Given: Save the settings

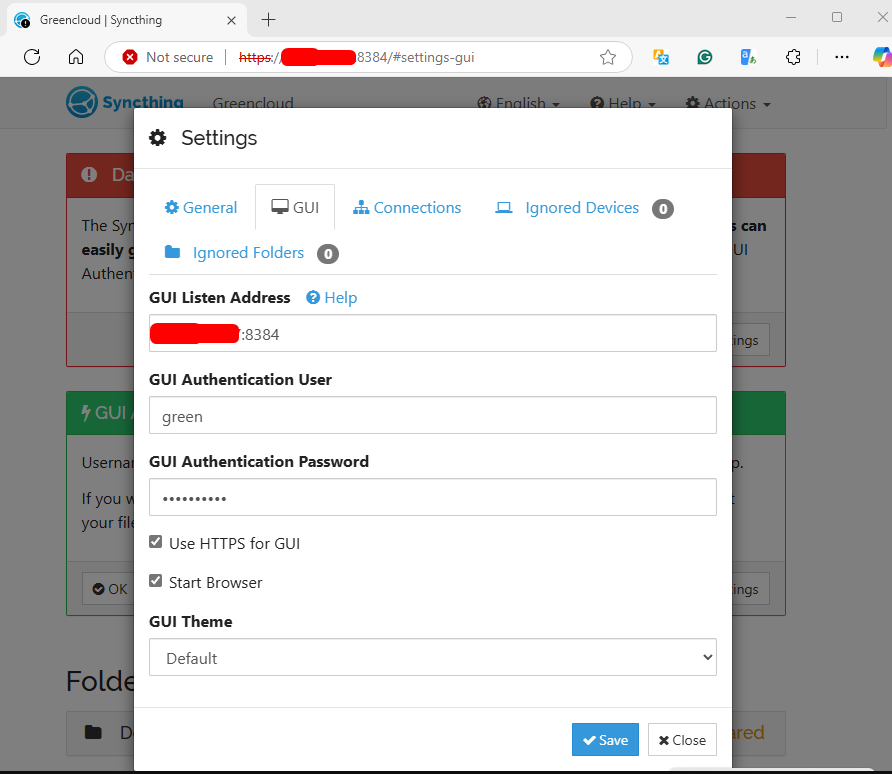Looking at the screenshot, I should [x=605, y=739].
